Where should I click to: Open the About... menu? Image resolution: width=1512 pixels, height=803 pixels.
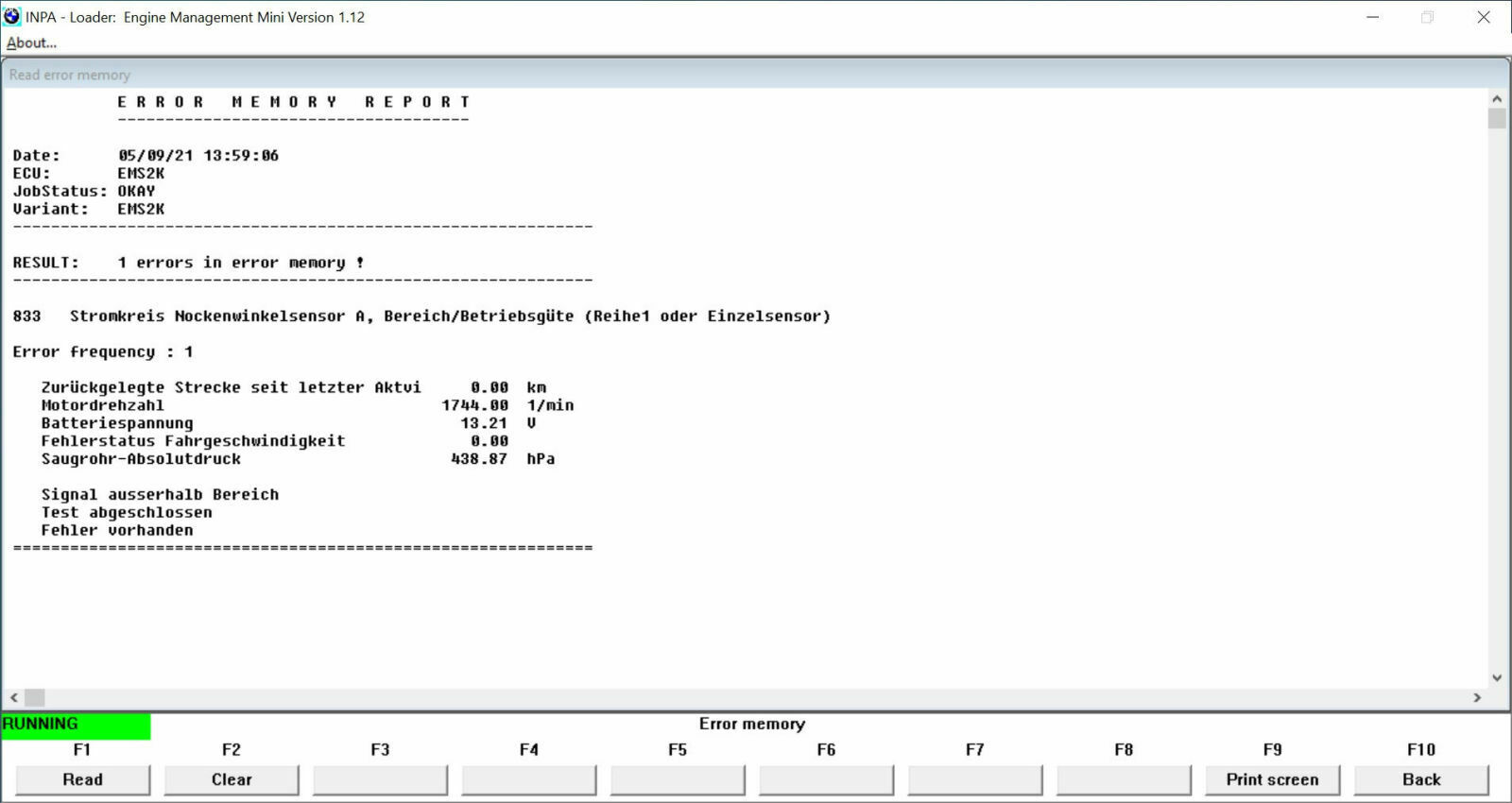(31, 43)
